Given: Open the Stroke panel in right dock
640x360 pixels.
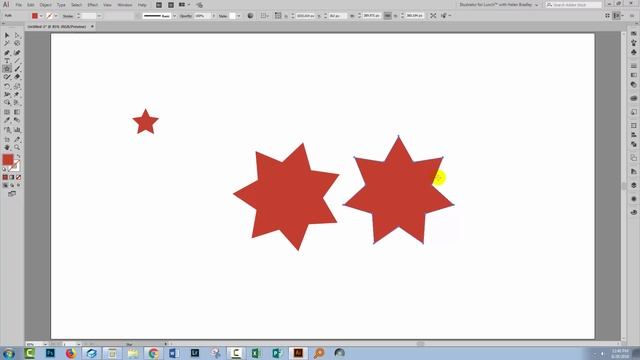Looking at the screenshot, I should [633, 66].
